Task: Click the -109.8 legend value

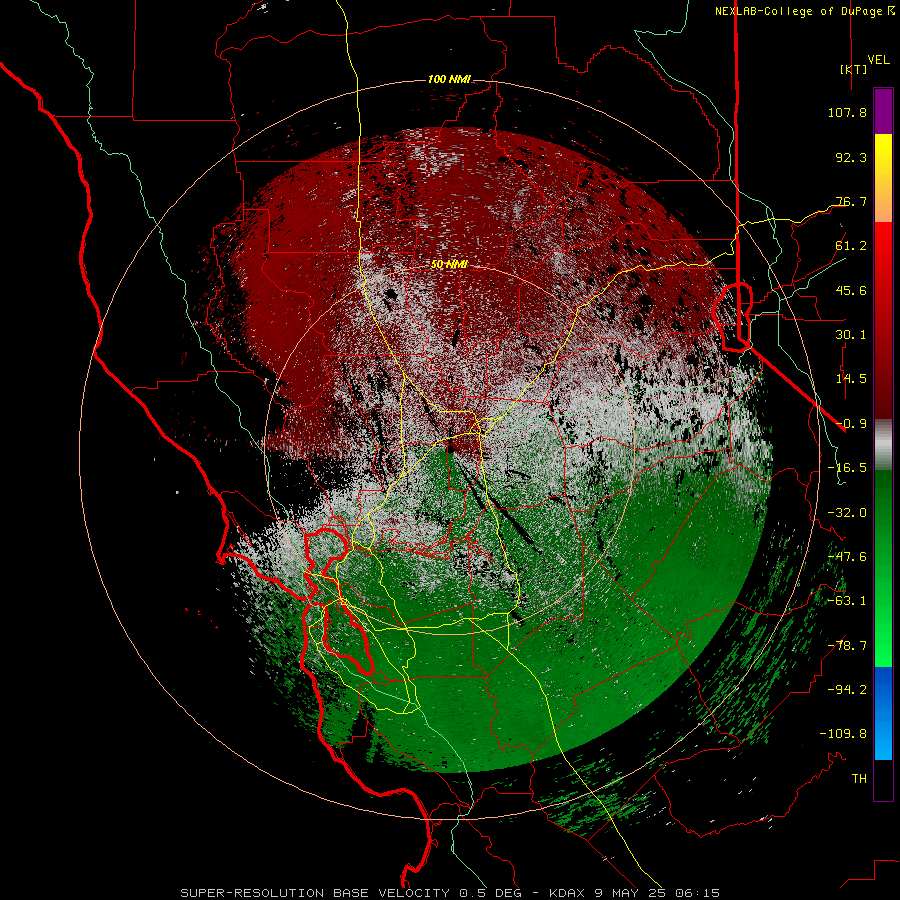Action: coord(843,734)
